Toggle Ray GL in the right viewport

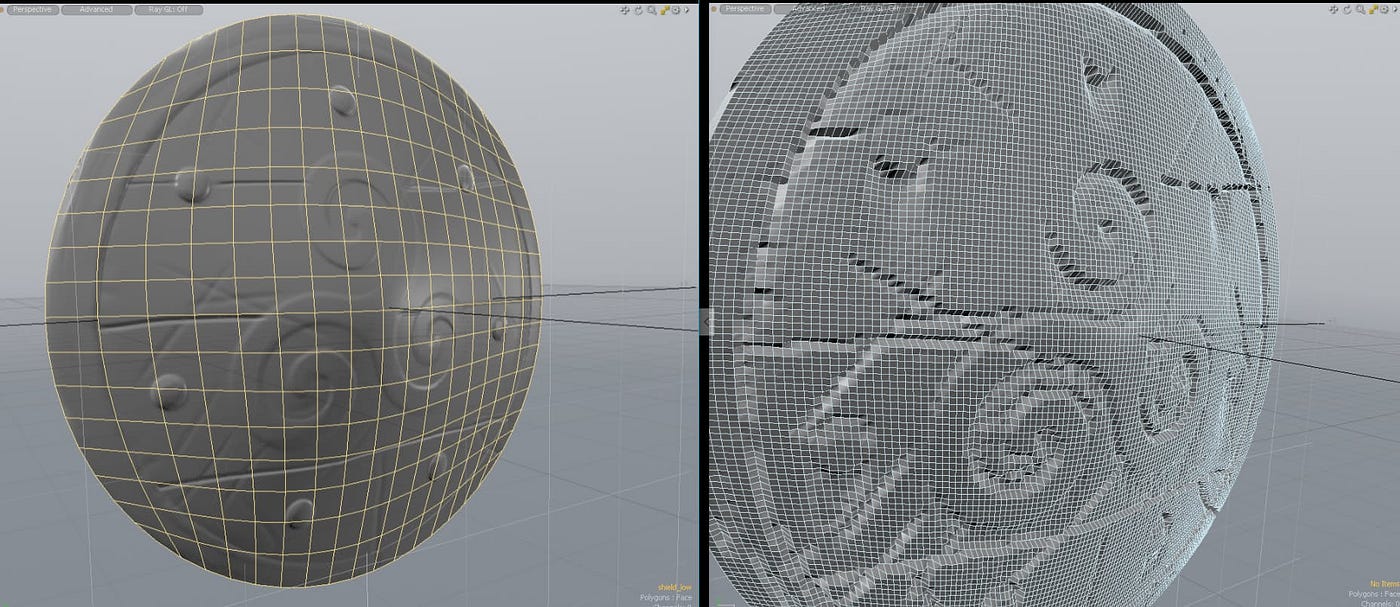[x=880, y=8]
